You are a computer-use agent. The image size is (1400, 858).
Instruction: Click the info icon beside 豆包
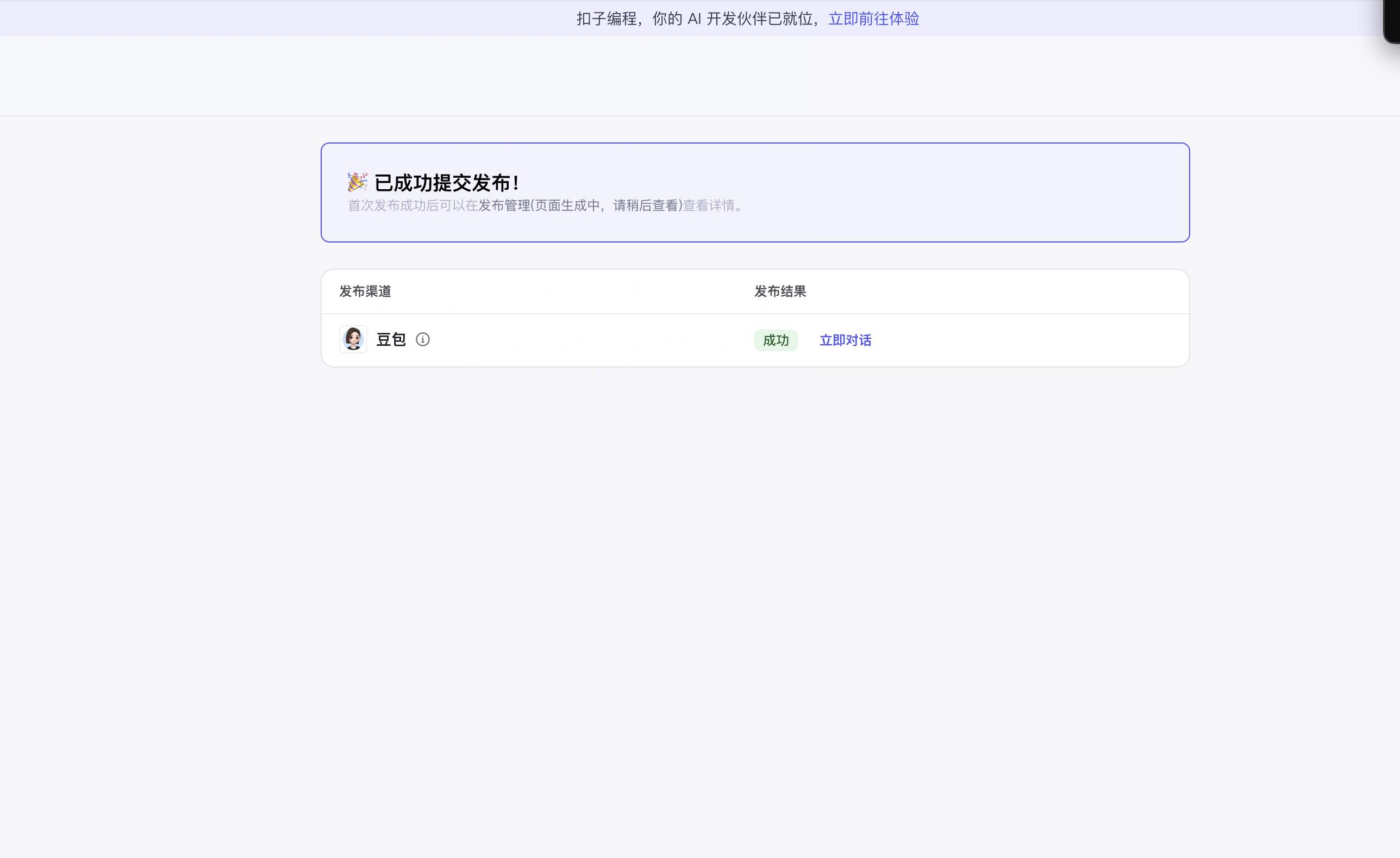(422, 339)
